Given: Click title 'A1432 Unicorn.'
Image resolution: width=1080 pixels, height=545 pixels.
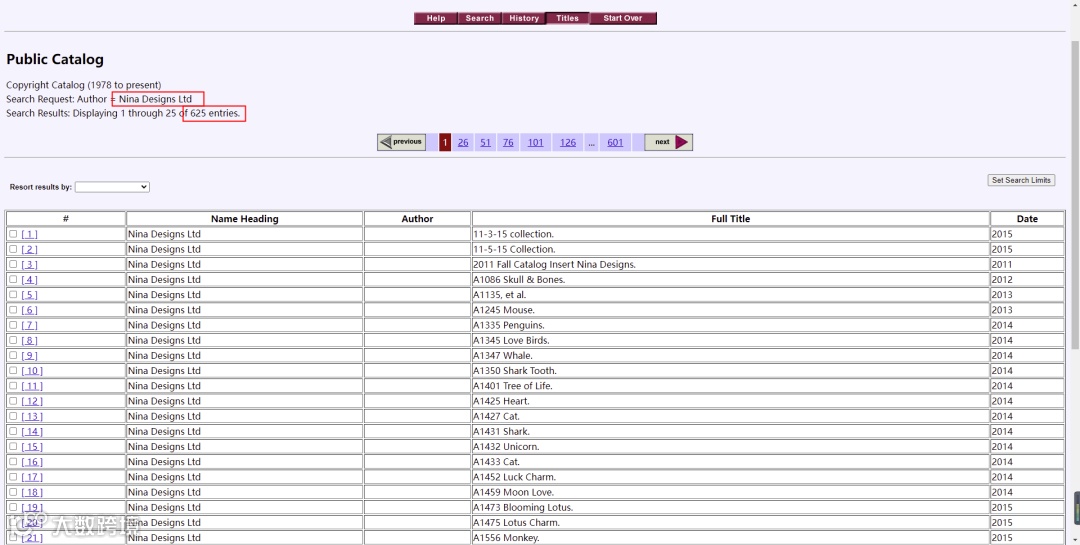Looking at the screenshot, I should coord(506,446).
